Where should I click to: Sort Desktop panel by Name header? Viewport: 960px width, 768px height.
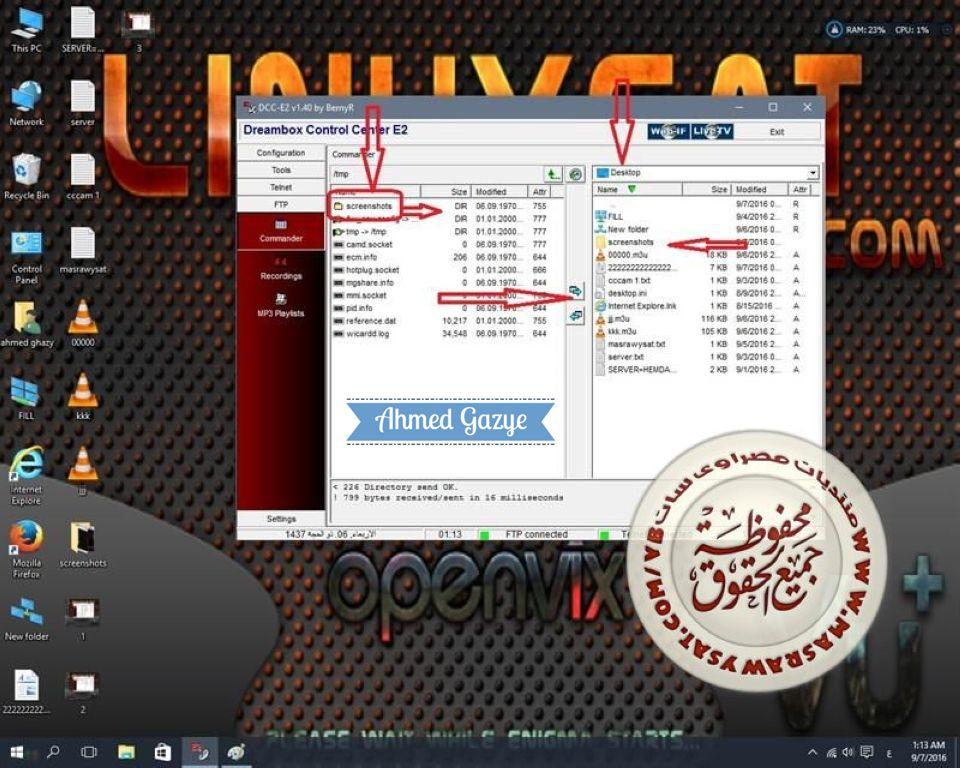pos(637,189)
